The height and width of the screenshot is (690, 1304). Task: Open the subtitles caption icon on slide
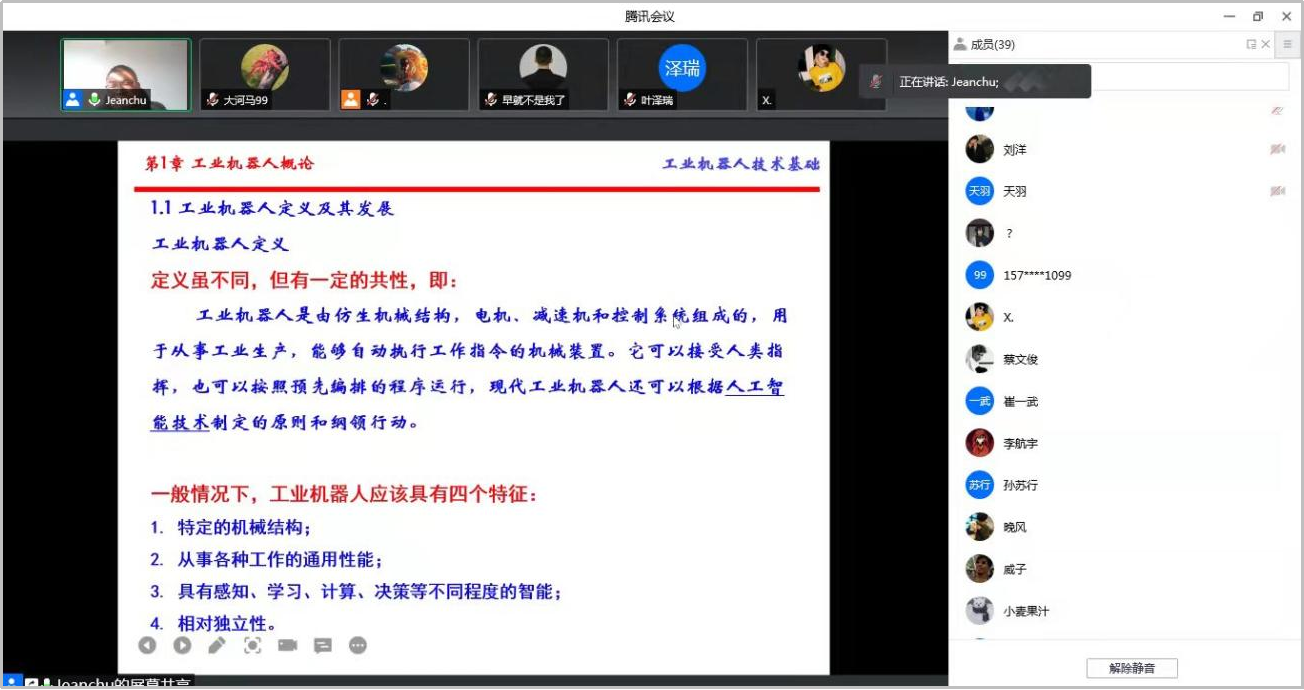[x=323, y=646]
